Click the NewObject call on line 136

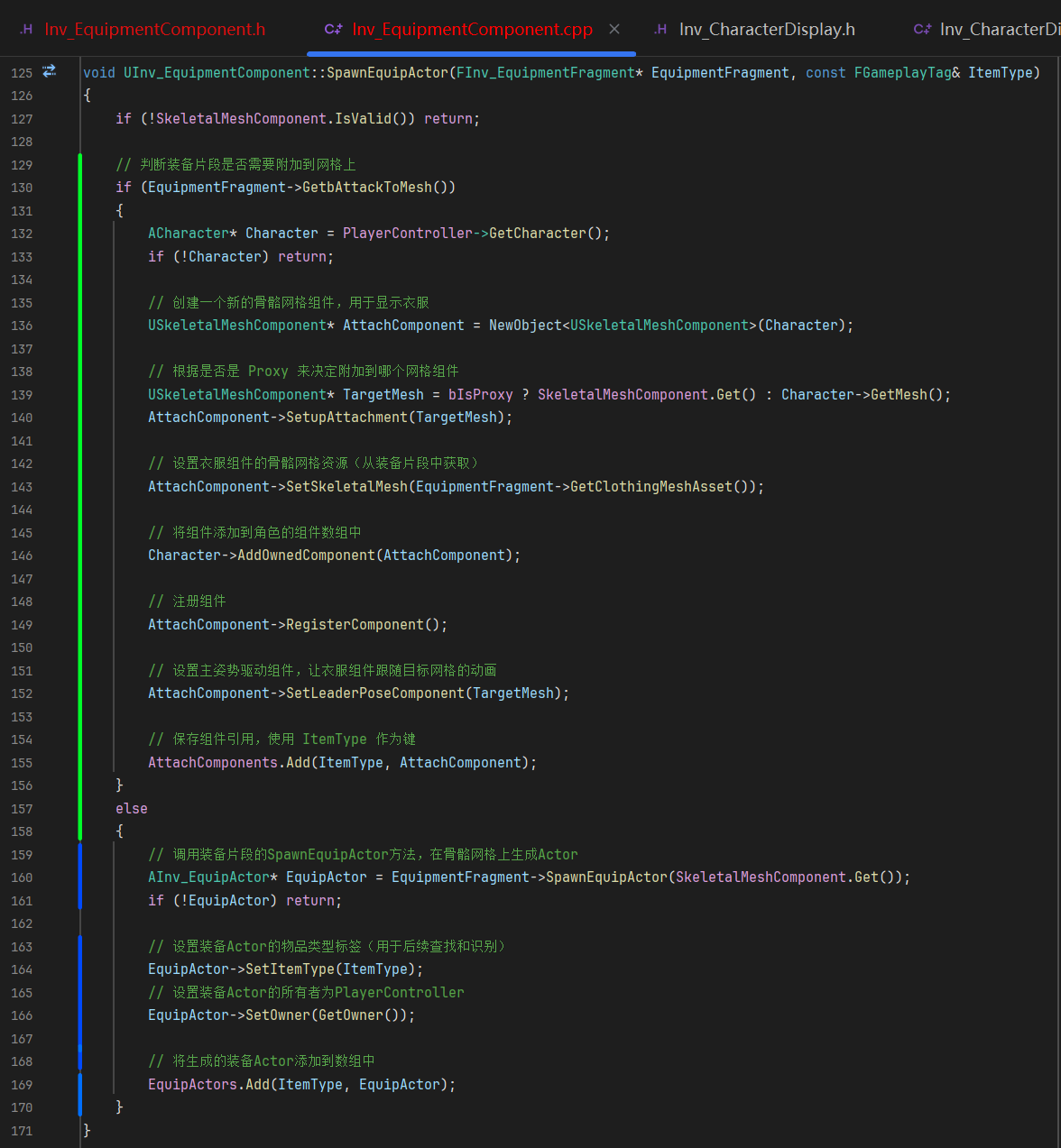[525, 326]
